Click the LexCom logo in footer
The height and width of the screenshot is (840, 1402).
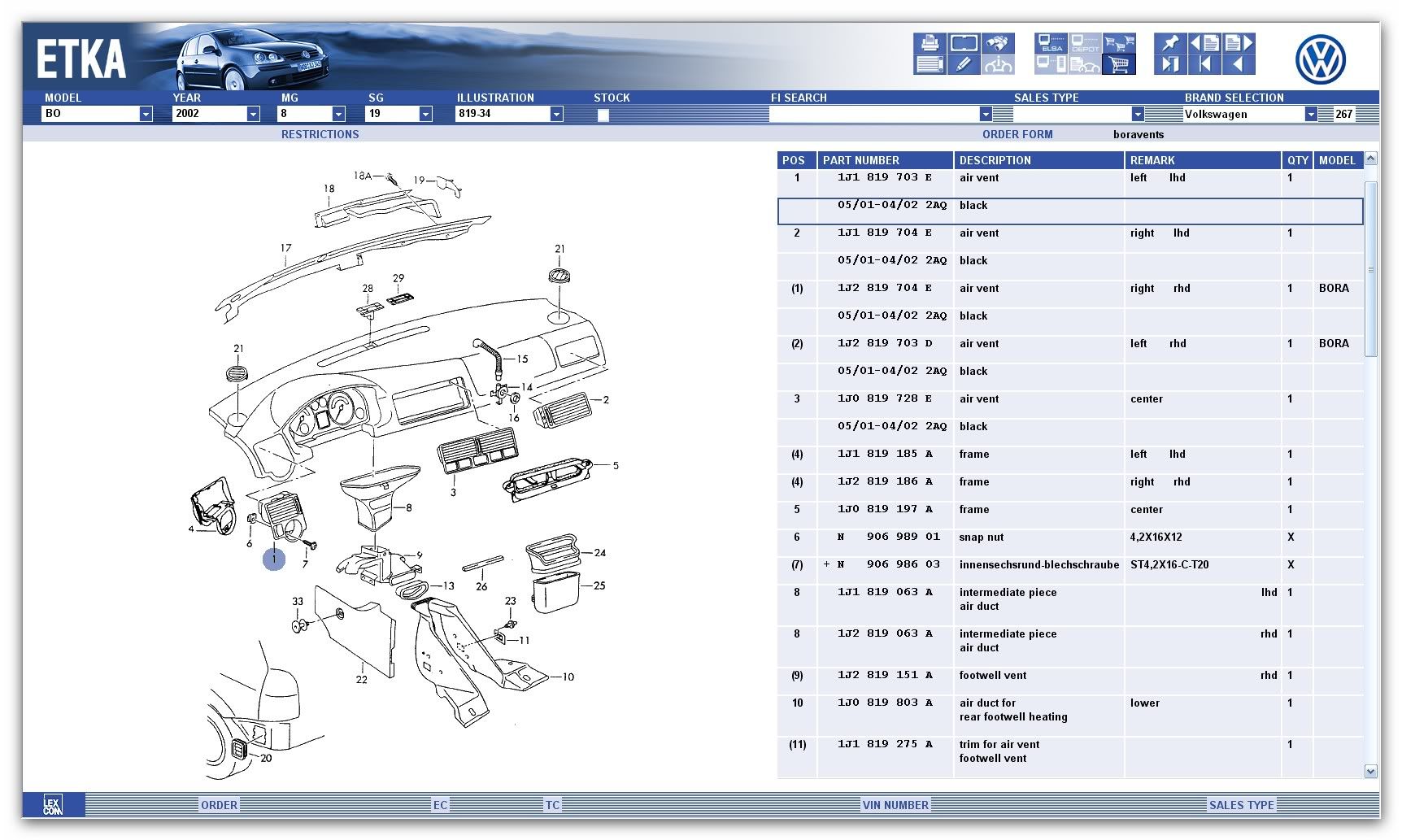[53, 805]
